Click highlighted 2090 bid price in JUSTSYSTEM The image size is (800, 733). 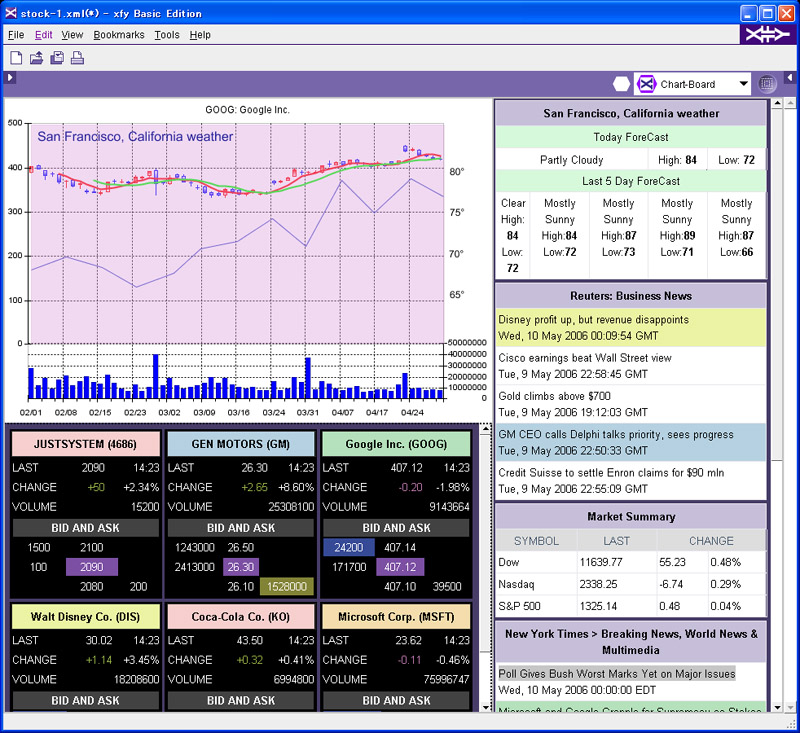pos(92,567)
